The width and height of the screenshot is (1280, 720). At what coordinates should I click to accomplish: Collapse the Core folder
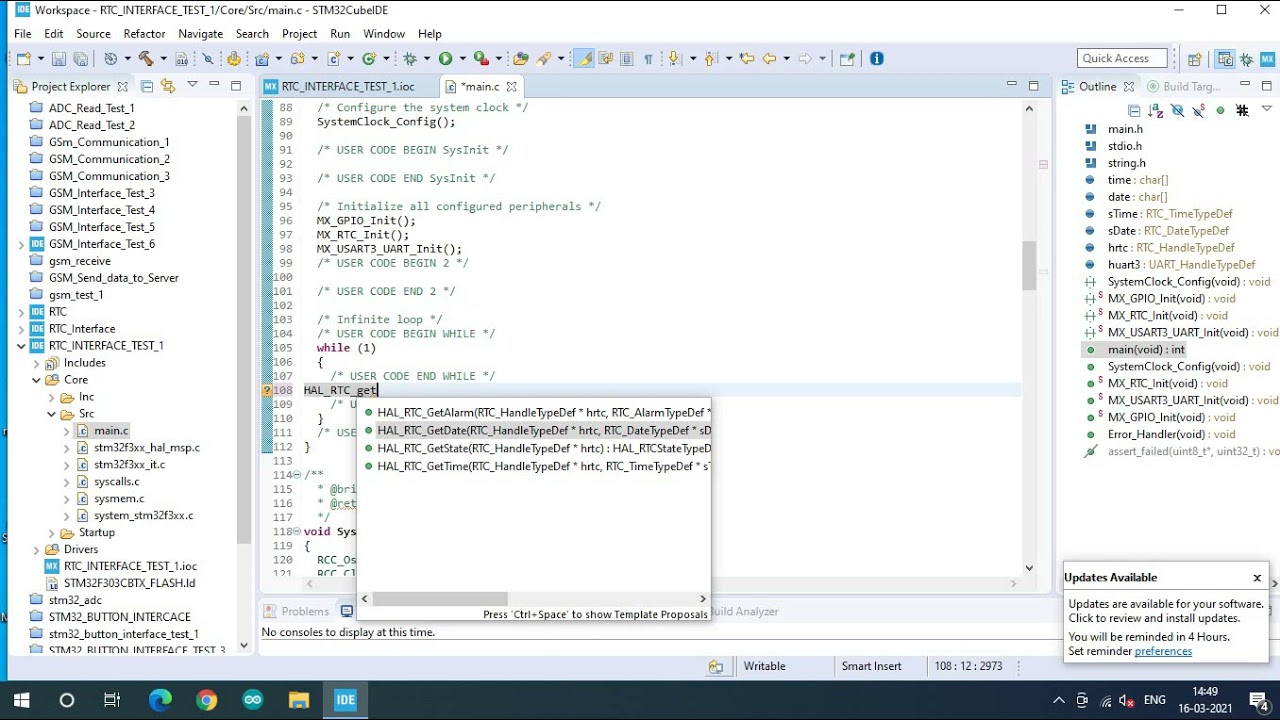pos(37,380)
